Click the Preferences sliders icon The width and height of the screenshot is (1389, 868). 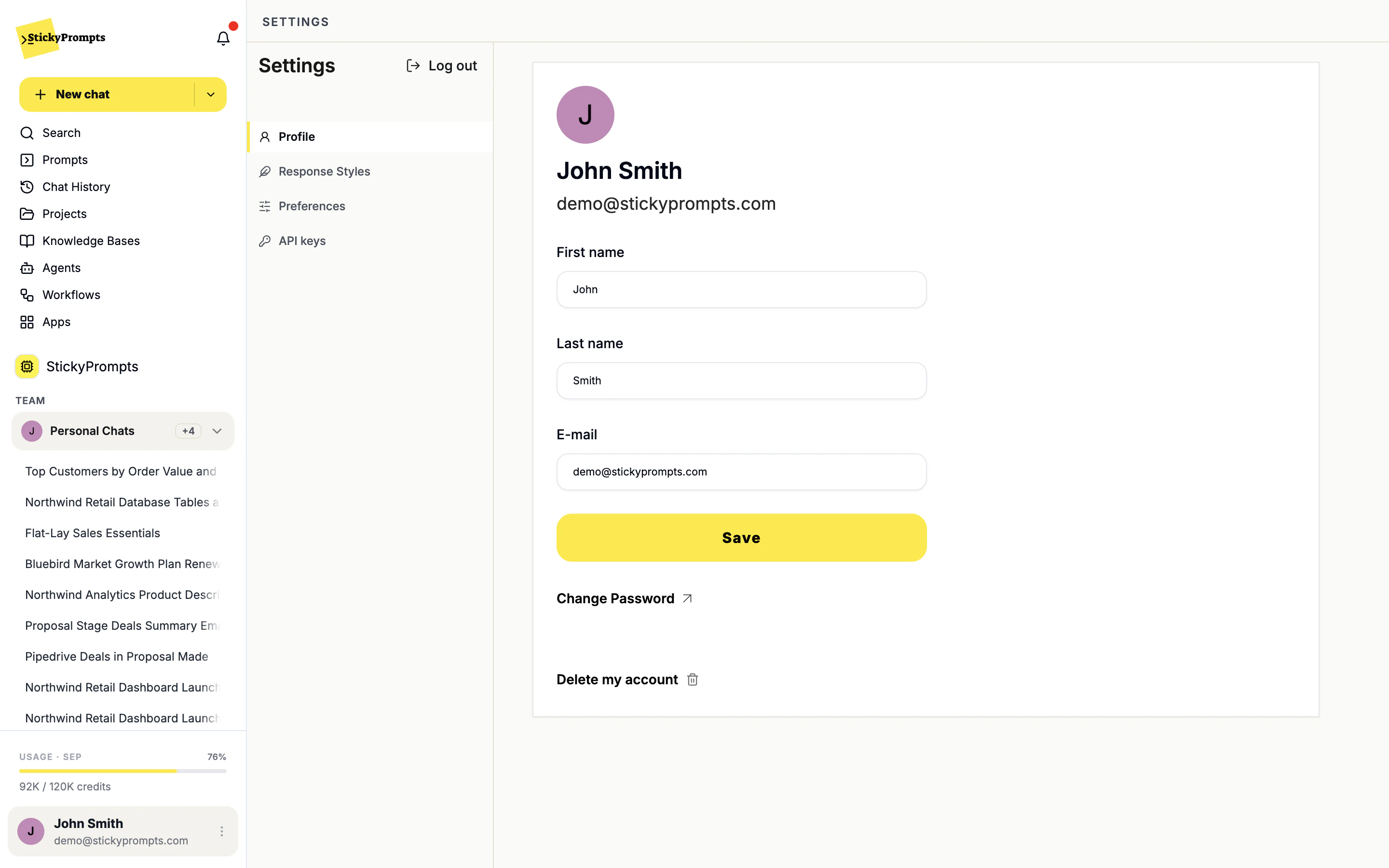click(265, 206)
